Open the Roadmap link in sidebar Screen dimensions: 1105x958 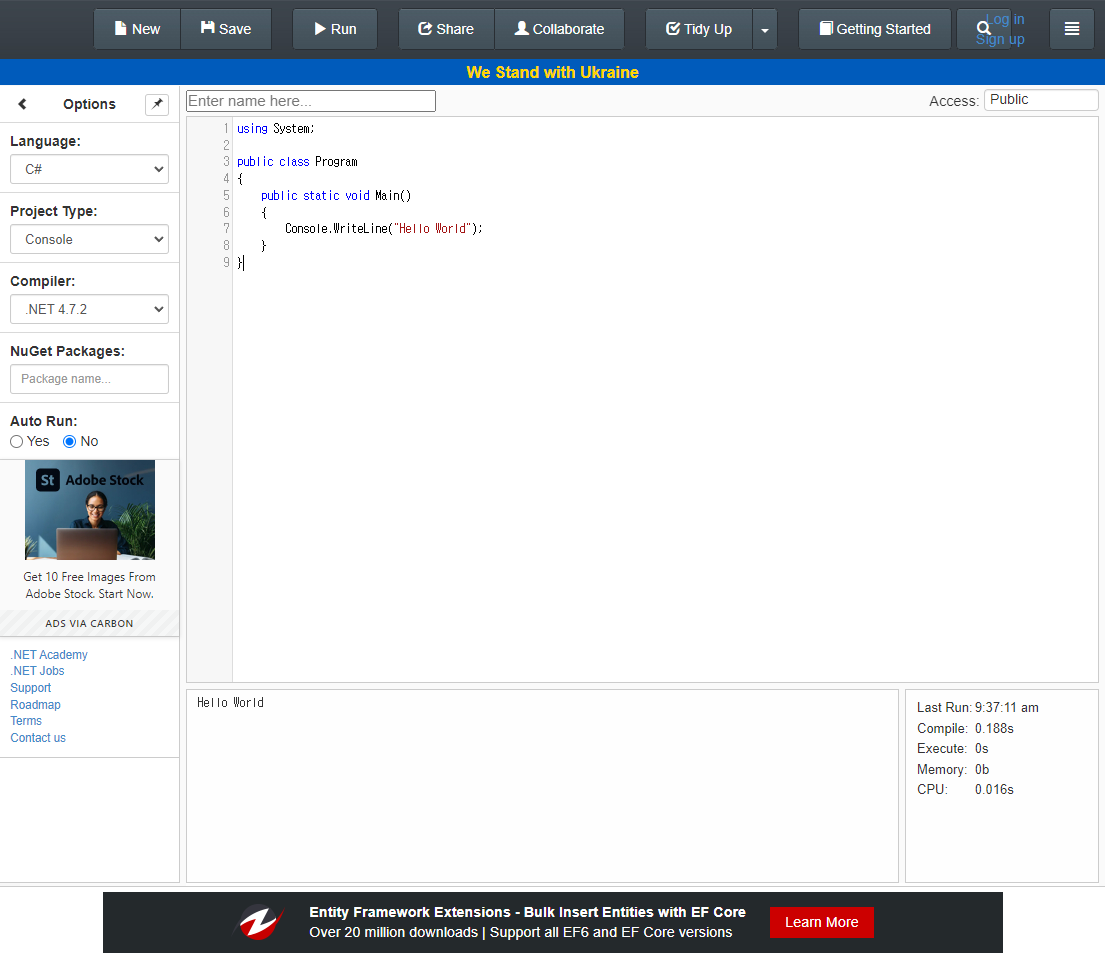pos(35,705)
